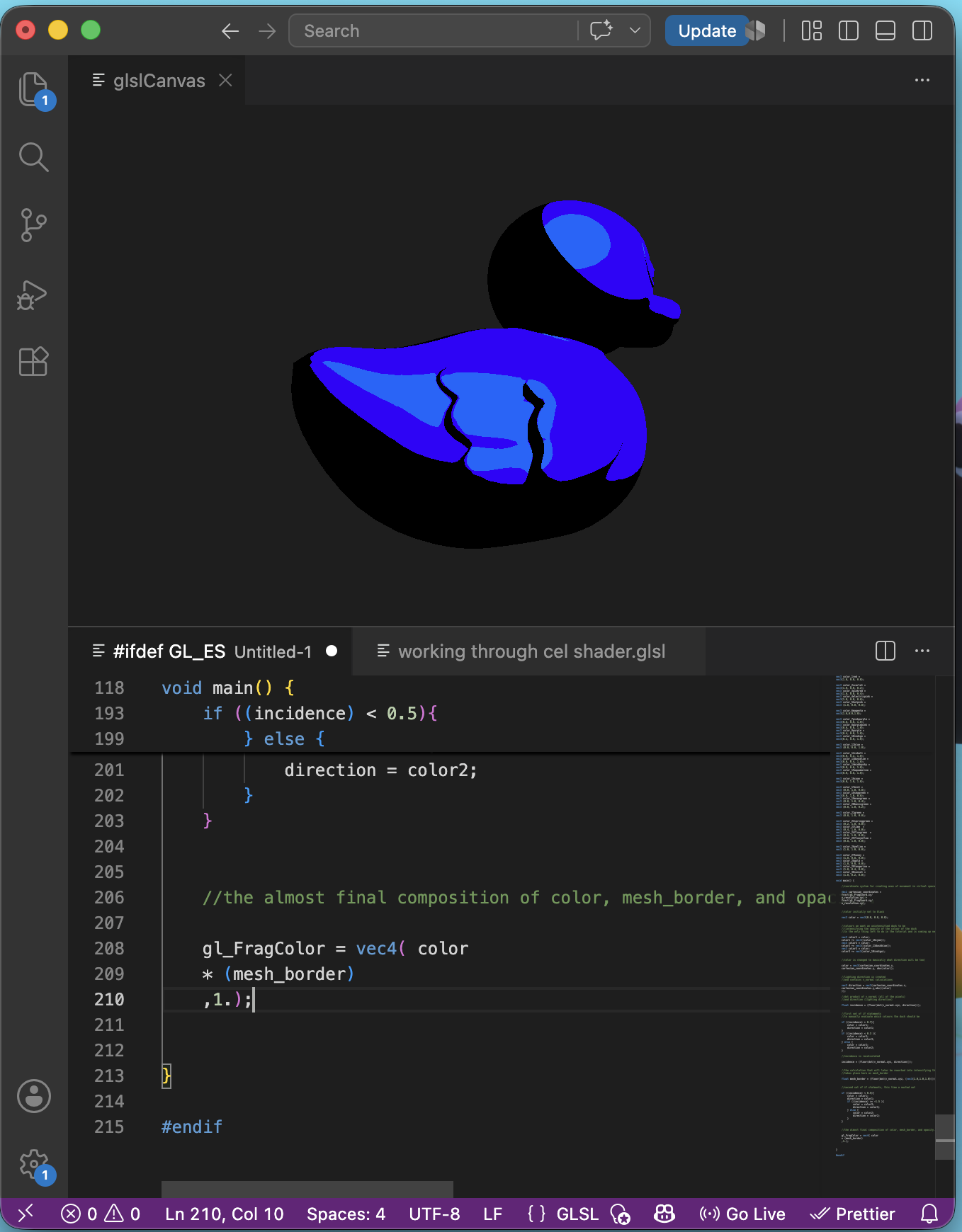Toggle the bottom panel visibility
The image size is (962, 1232).
pos(885,30)
